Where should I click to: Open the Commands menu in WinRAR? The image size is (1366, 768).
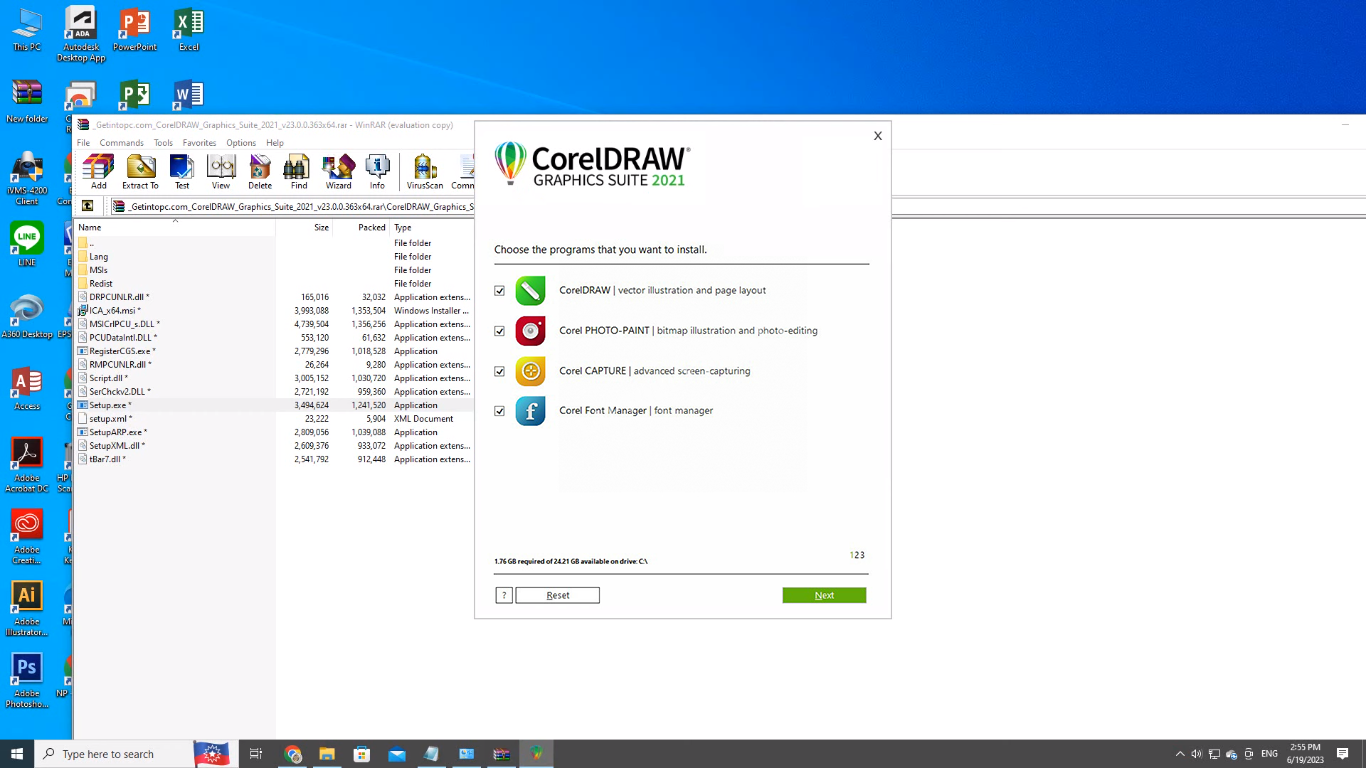(x=121, y=143)
